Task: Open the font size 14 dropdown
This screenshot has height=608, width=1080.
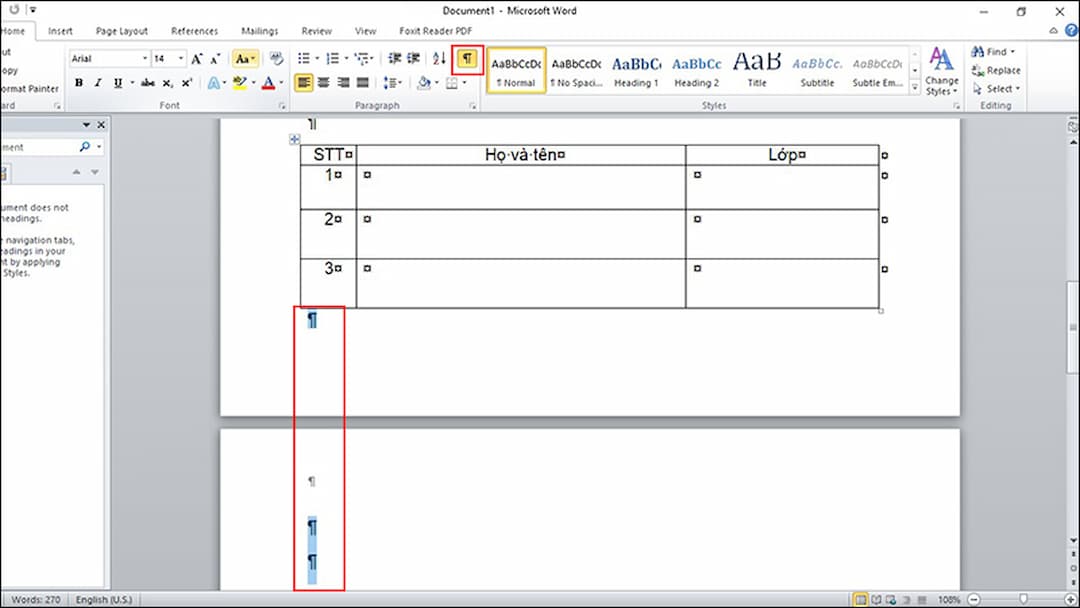Action: tap(181, 59)
